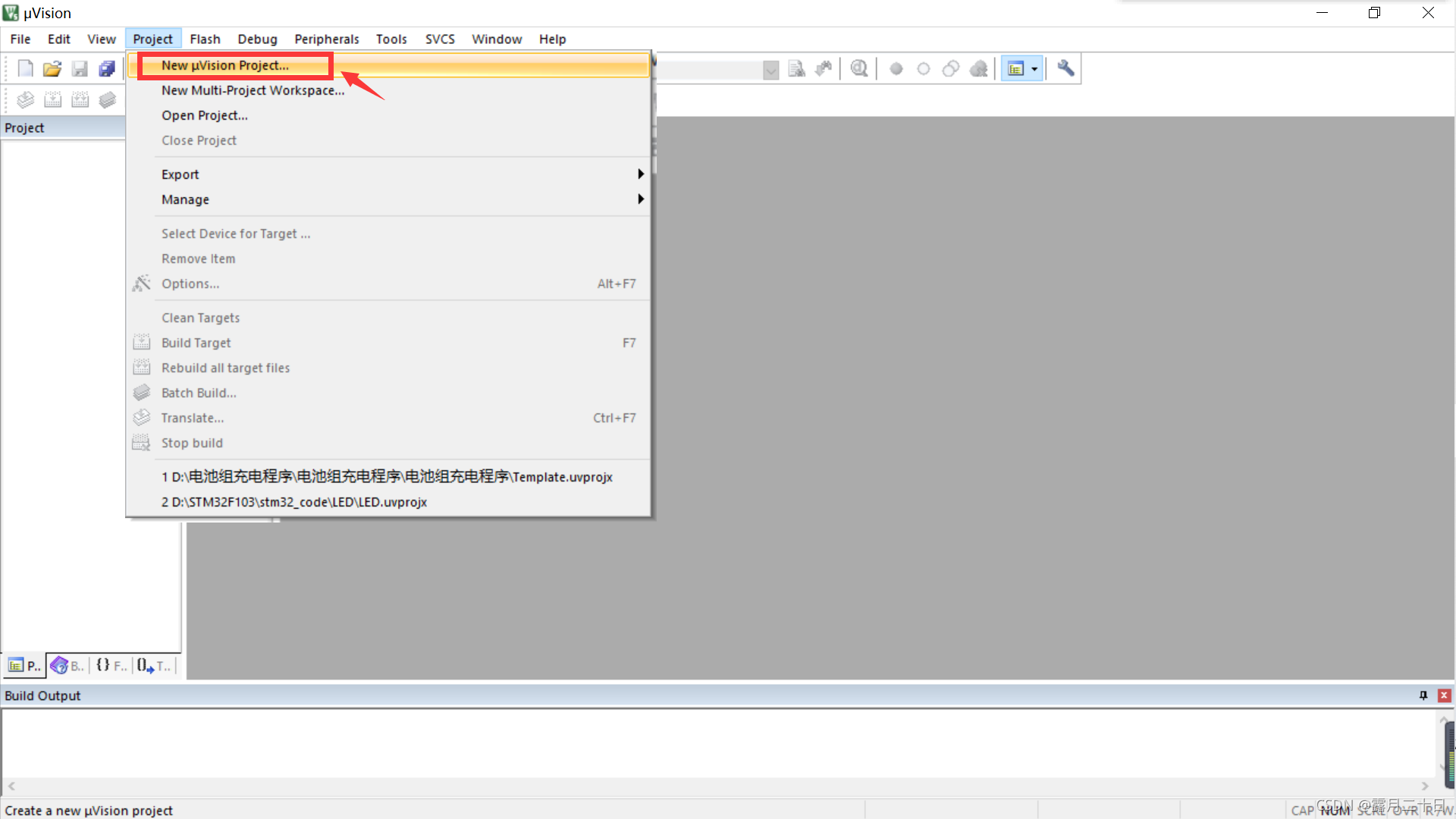Open the window layout dropdown arrow
The width and height of the screenshot is (1456, 819).
tap(1035, 69)
